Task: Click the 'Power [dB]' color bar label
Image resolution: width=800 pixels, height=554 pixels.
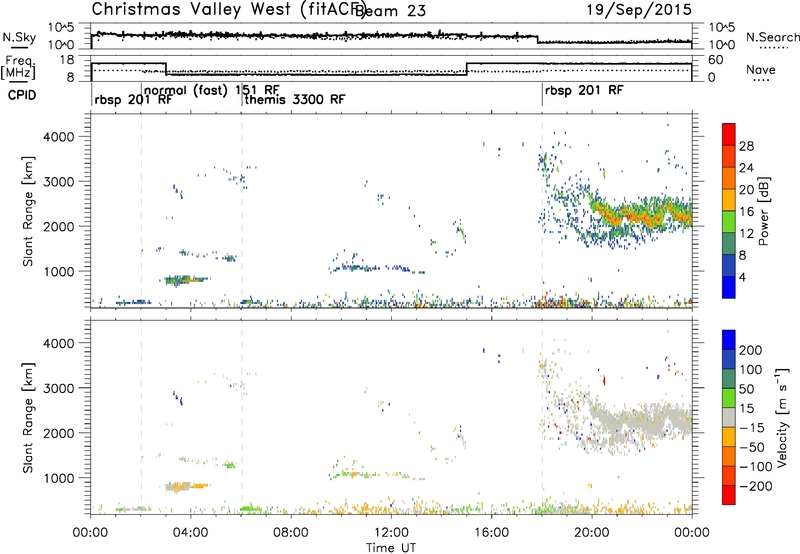Action: [x=763, y=211]
